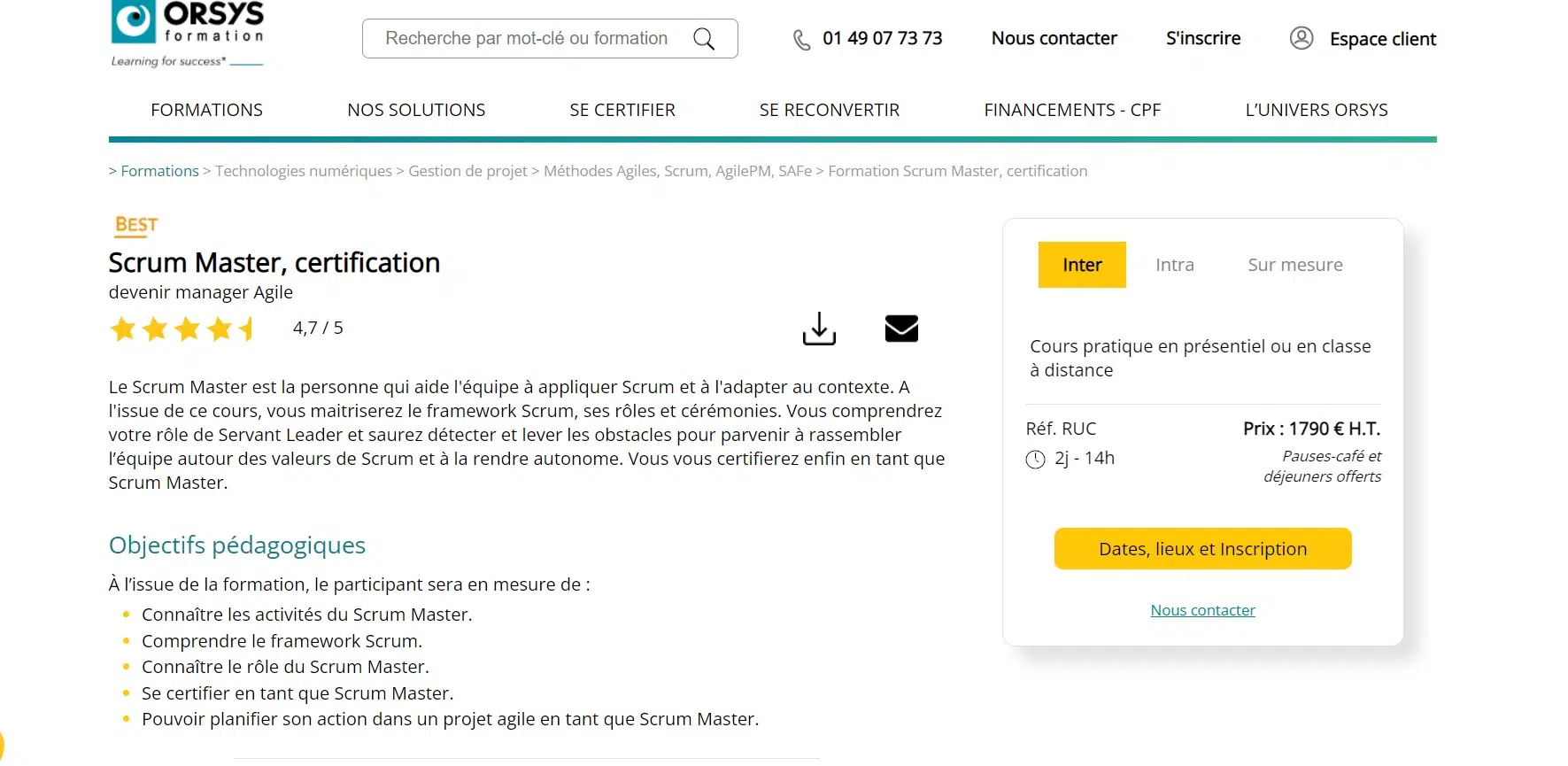Switch to the Intra tab
Viewport: 1568px width, 766px height.
point(1175,265)
